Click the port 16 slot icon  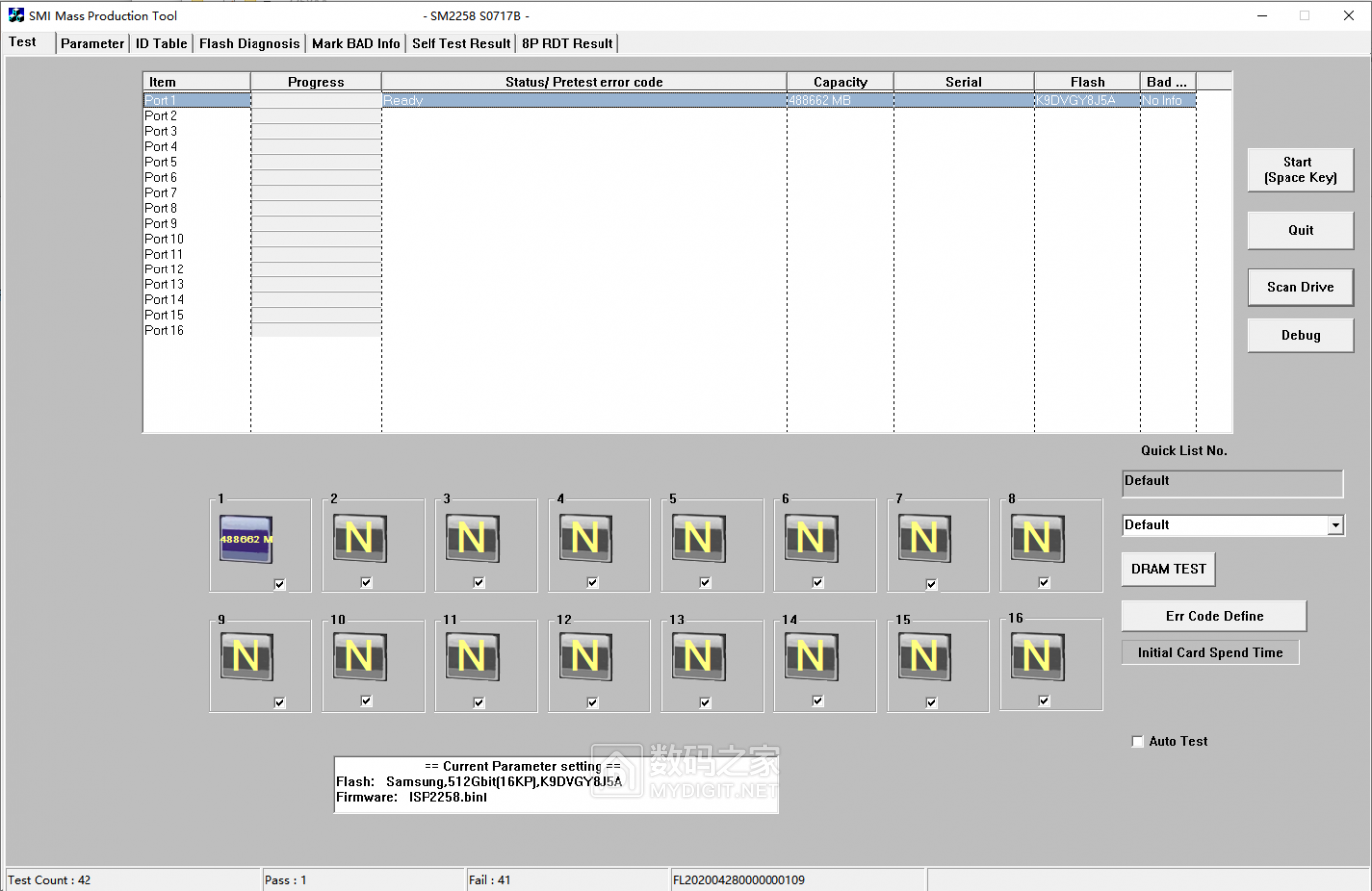(1037, 657)
